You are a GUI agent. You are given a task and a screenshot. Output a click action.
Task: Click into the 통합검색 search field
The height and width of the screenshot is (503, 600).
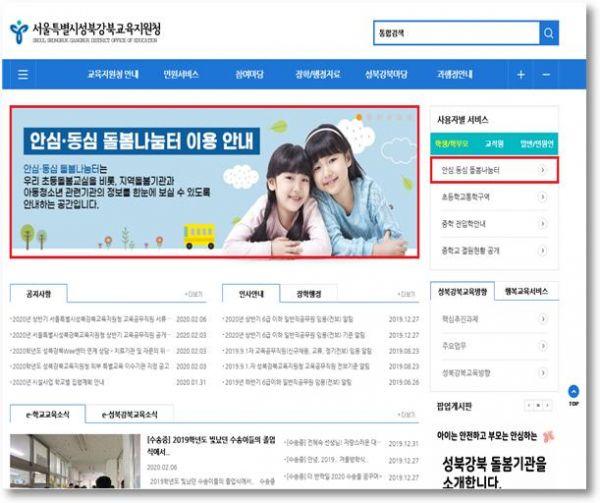click(x=455, y=33)
